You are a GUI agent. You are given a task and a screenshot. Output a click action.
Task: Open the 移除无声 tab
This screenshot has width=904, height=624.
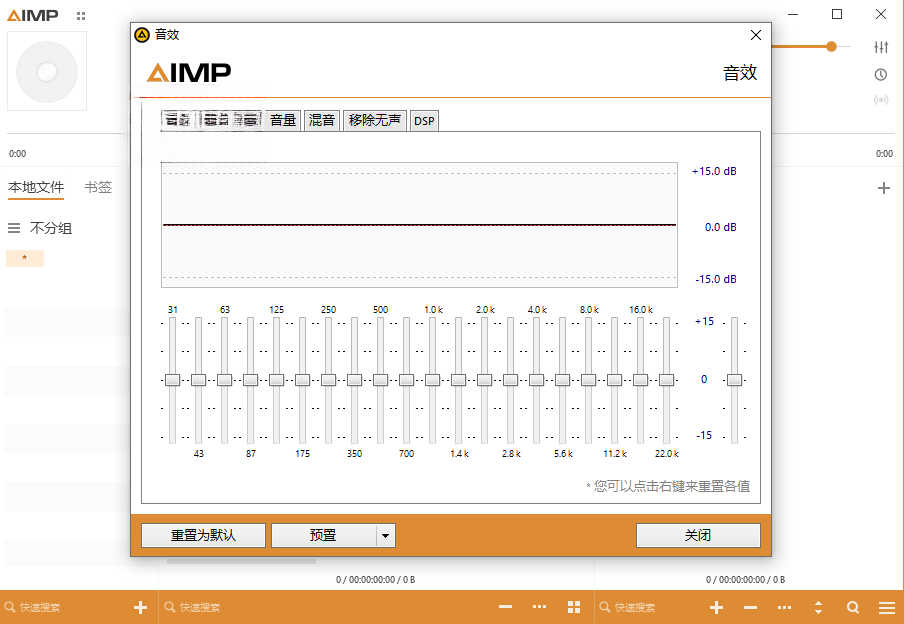coord(375,121)
